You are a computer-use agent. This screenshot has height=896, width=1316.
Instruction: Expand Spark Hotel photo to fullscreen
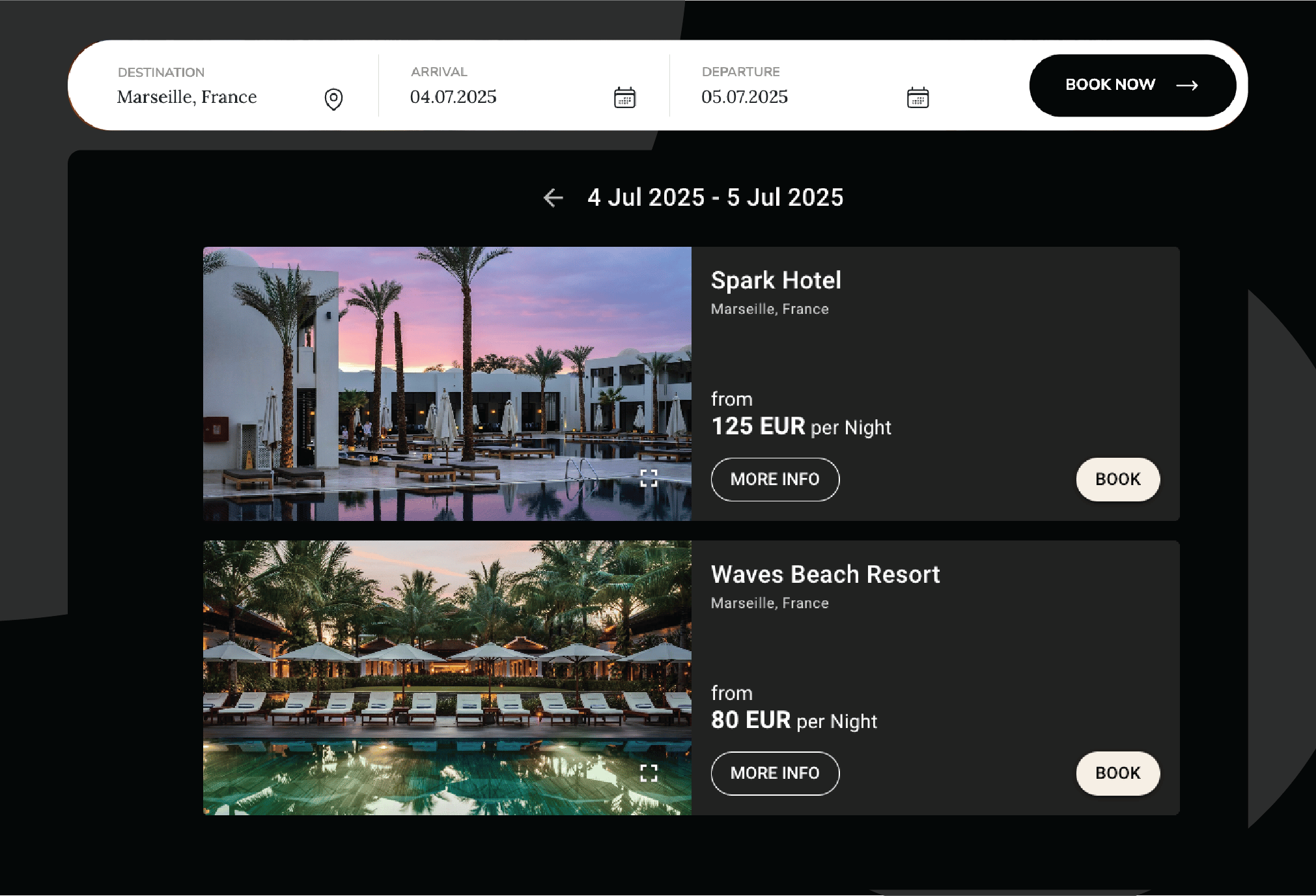pyautogui.click(x=649, y=479)
